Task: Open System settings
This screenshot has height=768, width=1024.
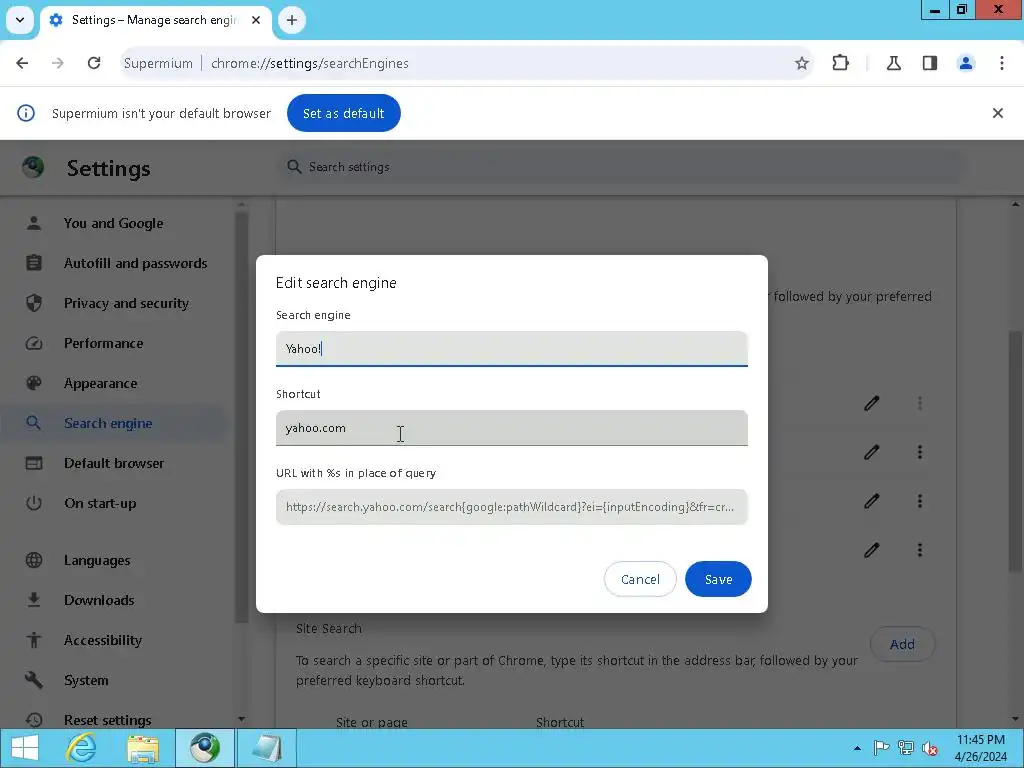Action: [86, 680]
